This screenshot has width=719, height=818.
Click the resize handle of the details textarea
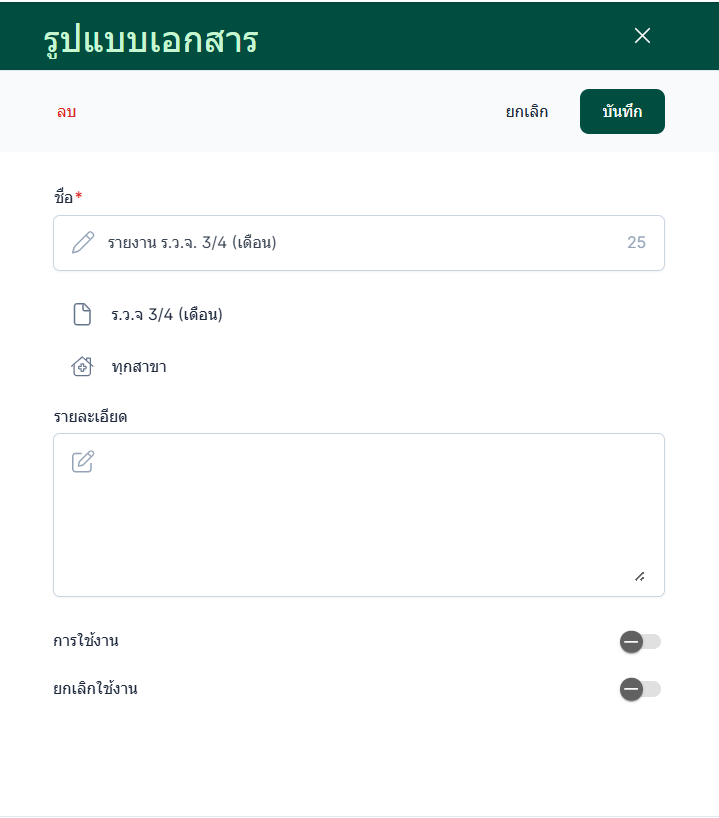point(639,576)
